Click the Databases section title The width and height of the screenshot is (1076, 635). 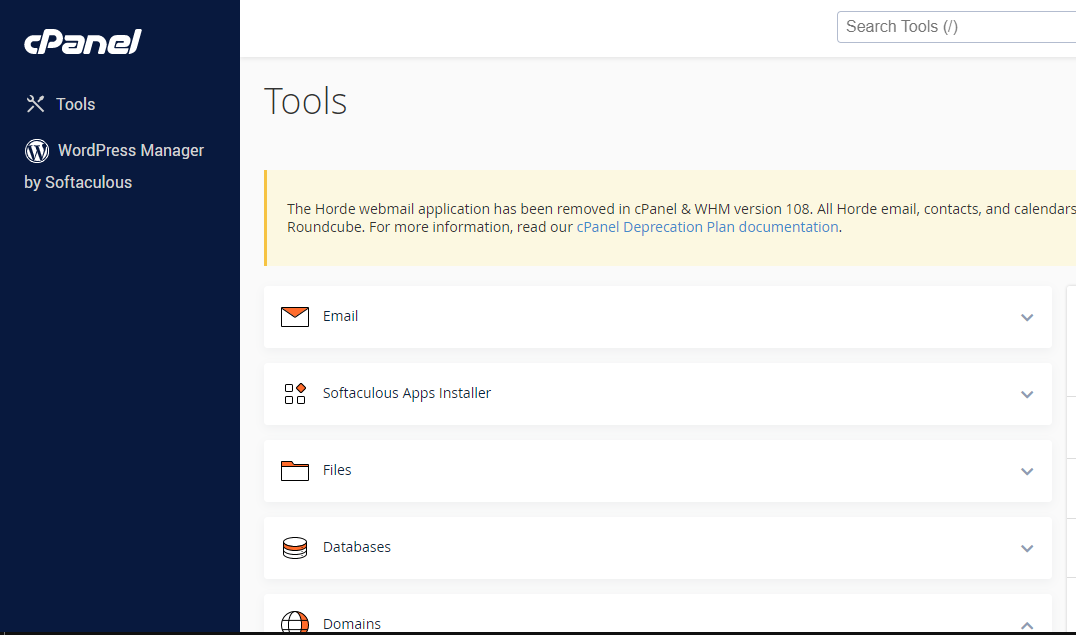coord(356,547)
